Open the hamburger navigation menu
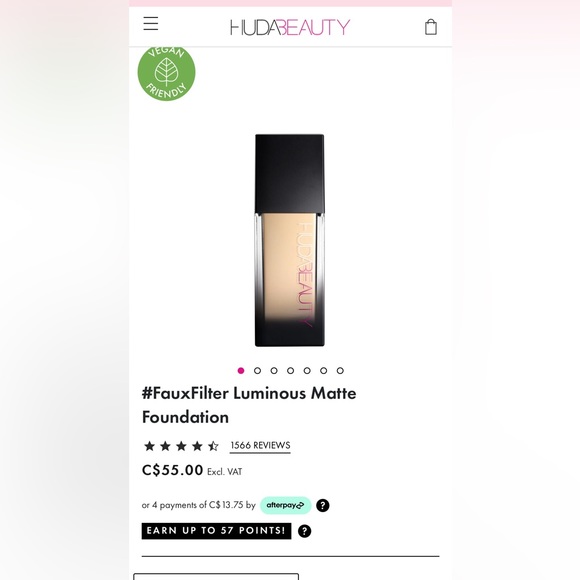This screenshot has height=580, width=580. [151, 24]
